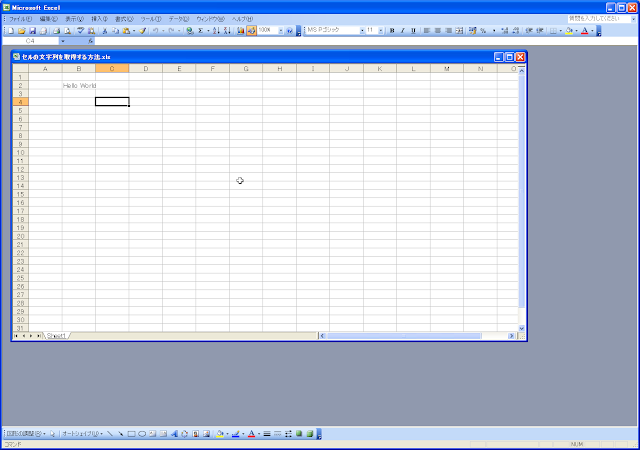Screen dimensions: 640x450
Task: Save the workbook using the floppy disk icon
Action: coord(32,31)
